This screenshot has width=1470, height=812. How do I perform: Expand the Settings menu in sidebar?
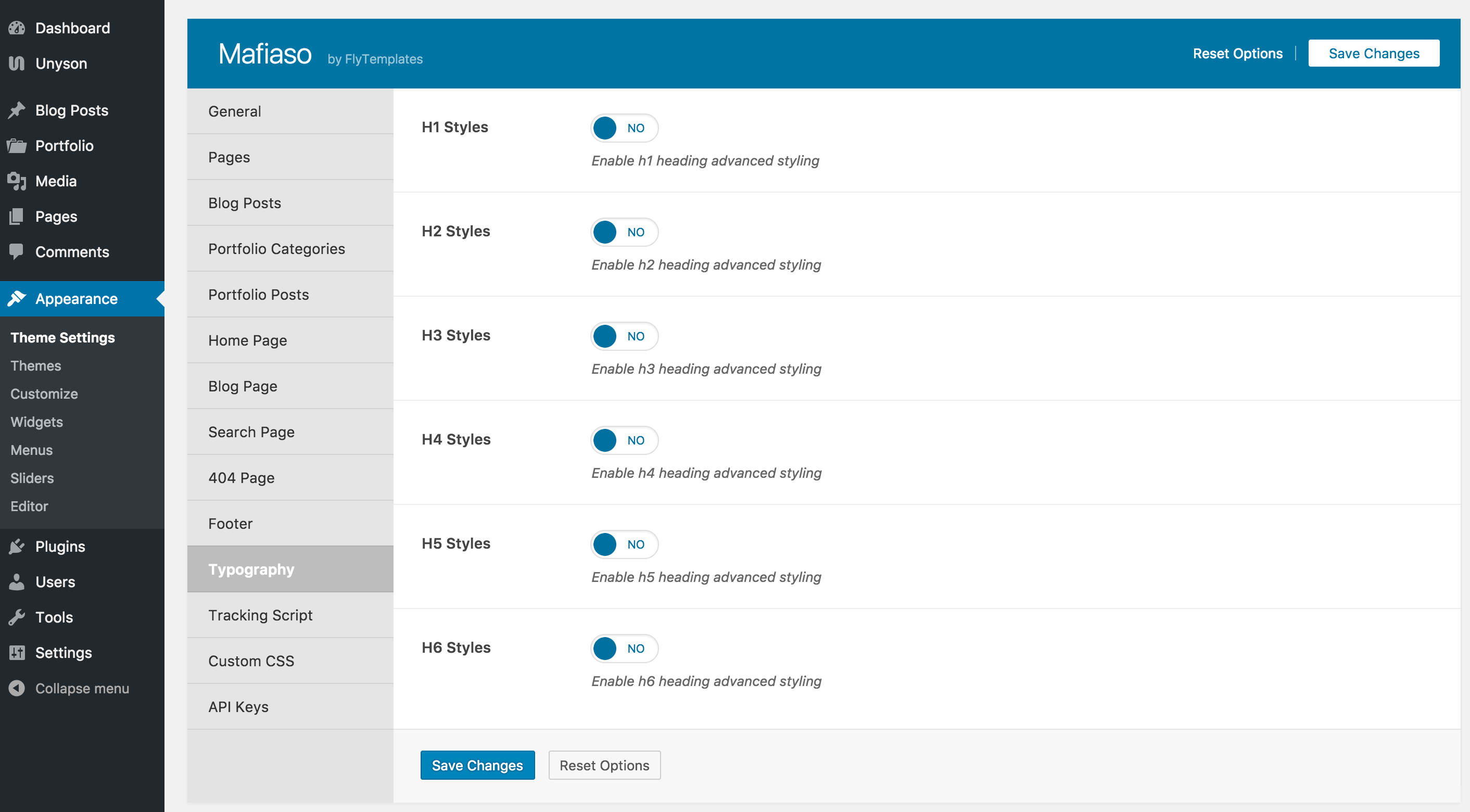click(x=63, y=653)
